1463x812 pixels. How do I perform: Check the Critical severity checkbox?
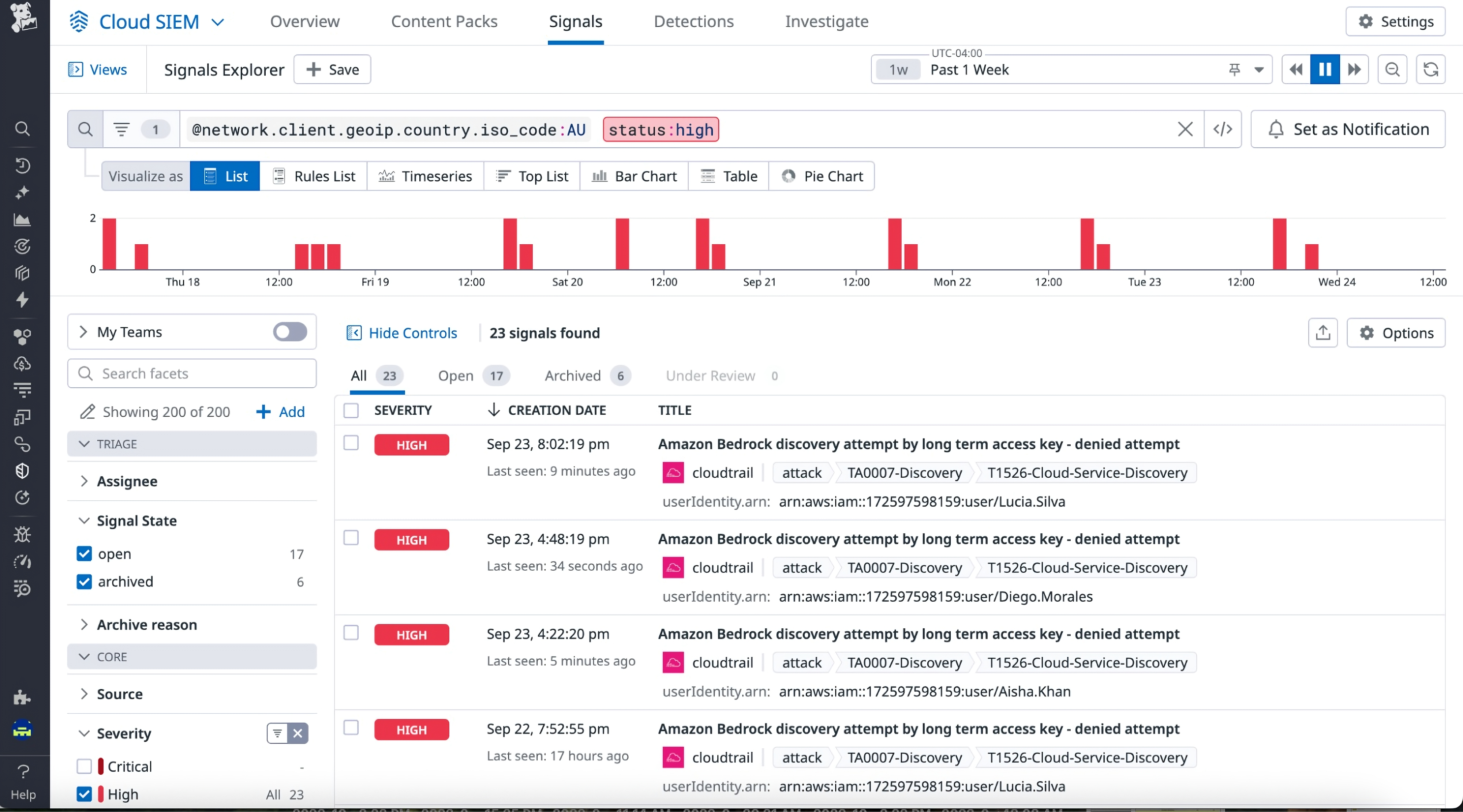coord(85,766)
